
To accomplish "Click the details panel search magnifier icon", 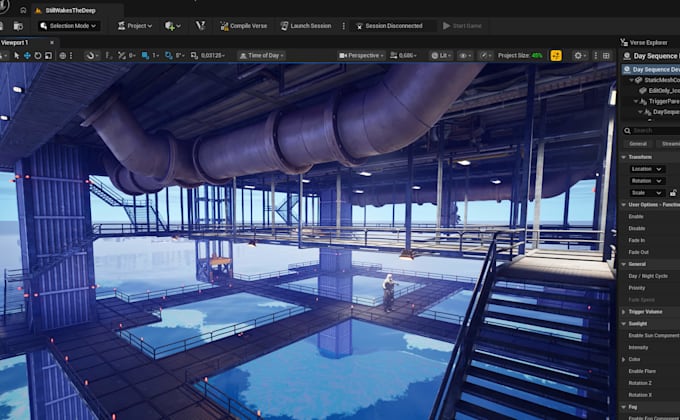I will coord(627,130).
